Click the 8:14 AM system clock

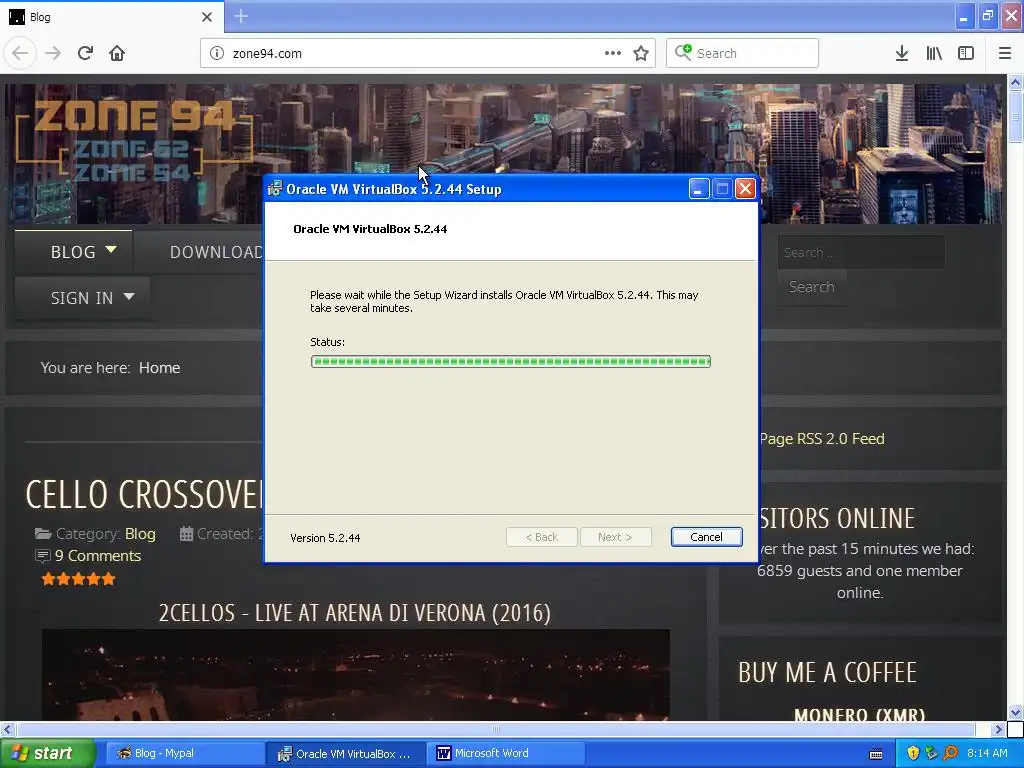click(987, 754)
